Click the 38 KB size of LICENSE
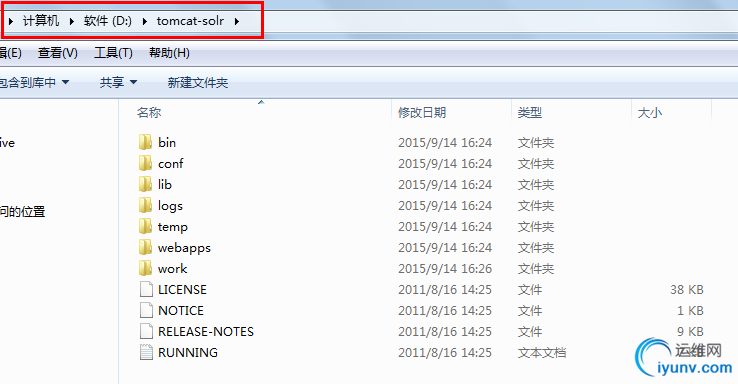The width and height of the screenshot is (738, 384). tap(687, 289)
